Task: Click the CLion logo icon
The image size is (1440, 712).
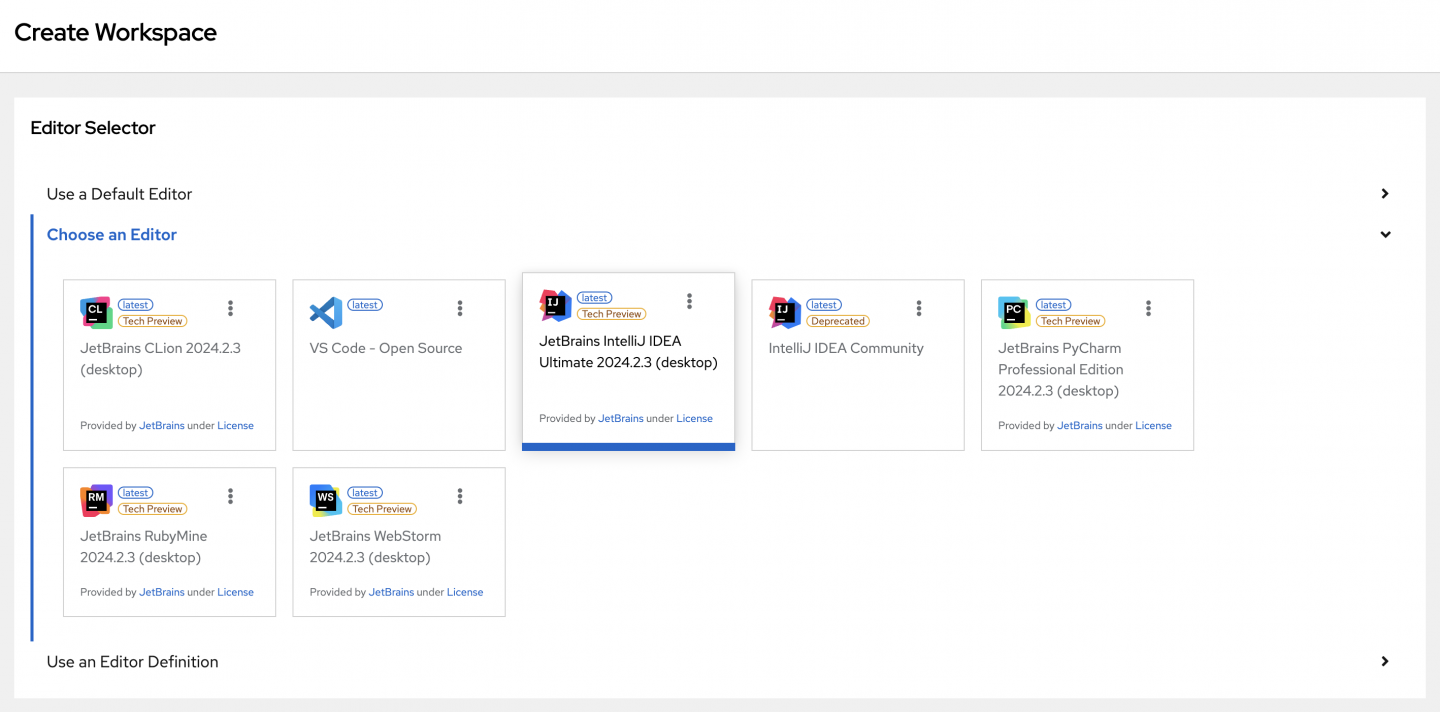Action: [96, 313]
